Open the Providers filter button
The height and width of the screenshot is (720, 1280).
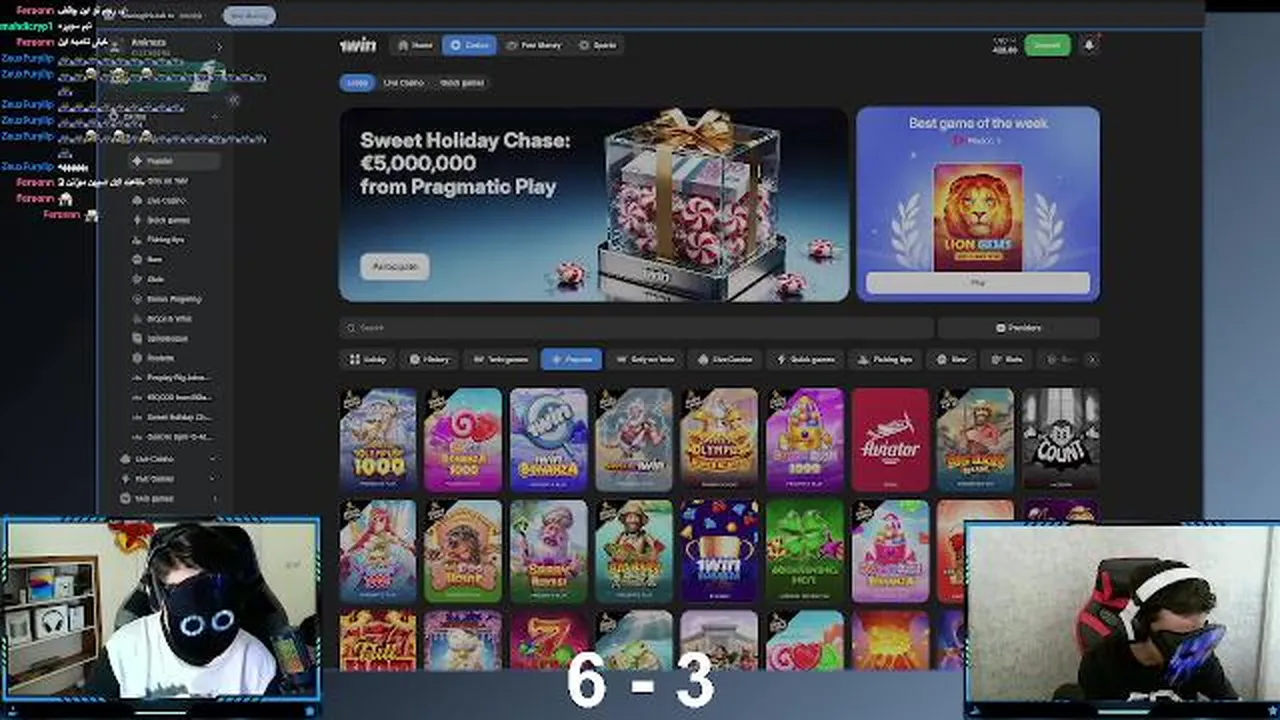click(x=1018, y=328)
